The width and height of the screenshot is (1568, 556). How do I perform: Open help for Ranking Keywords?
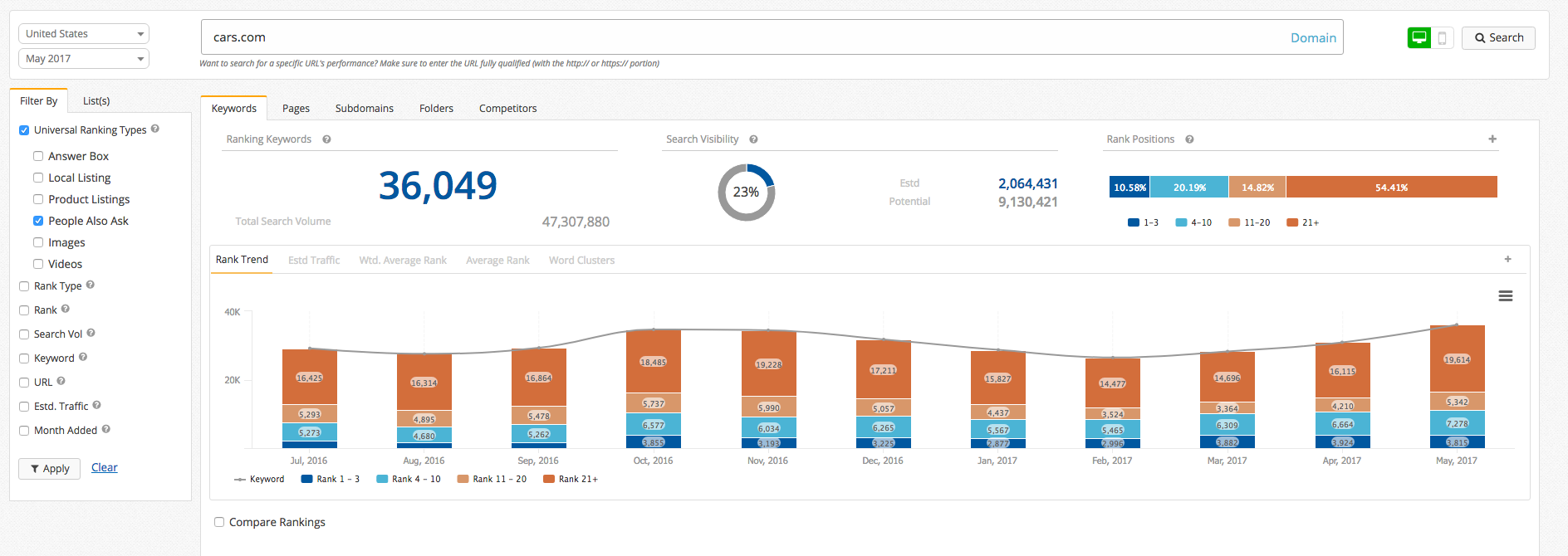pos(326,139)
